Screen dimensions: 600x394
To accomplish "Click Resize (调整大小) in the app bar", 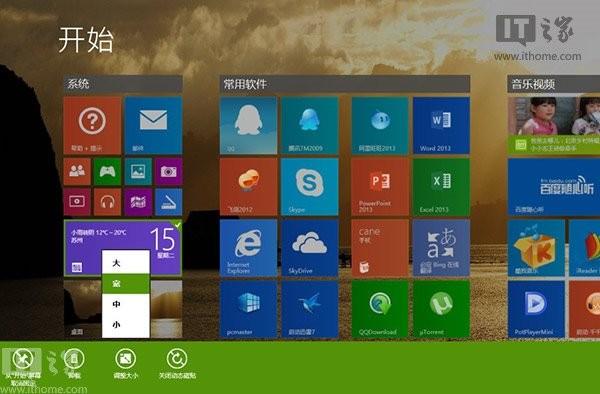I will coord(126,363).
